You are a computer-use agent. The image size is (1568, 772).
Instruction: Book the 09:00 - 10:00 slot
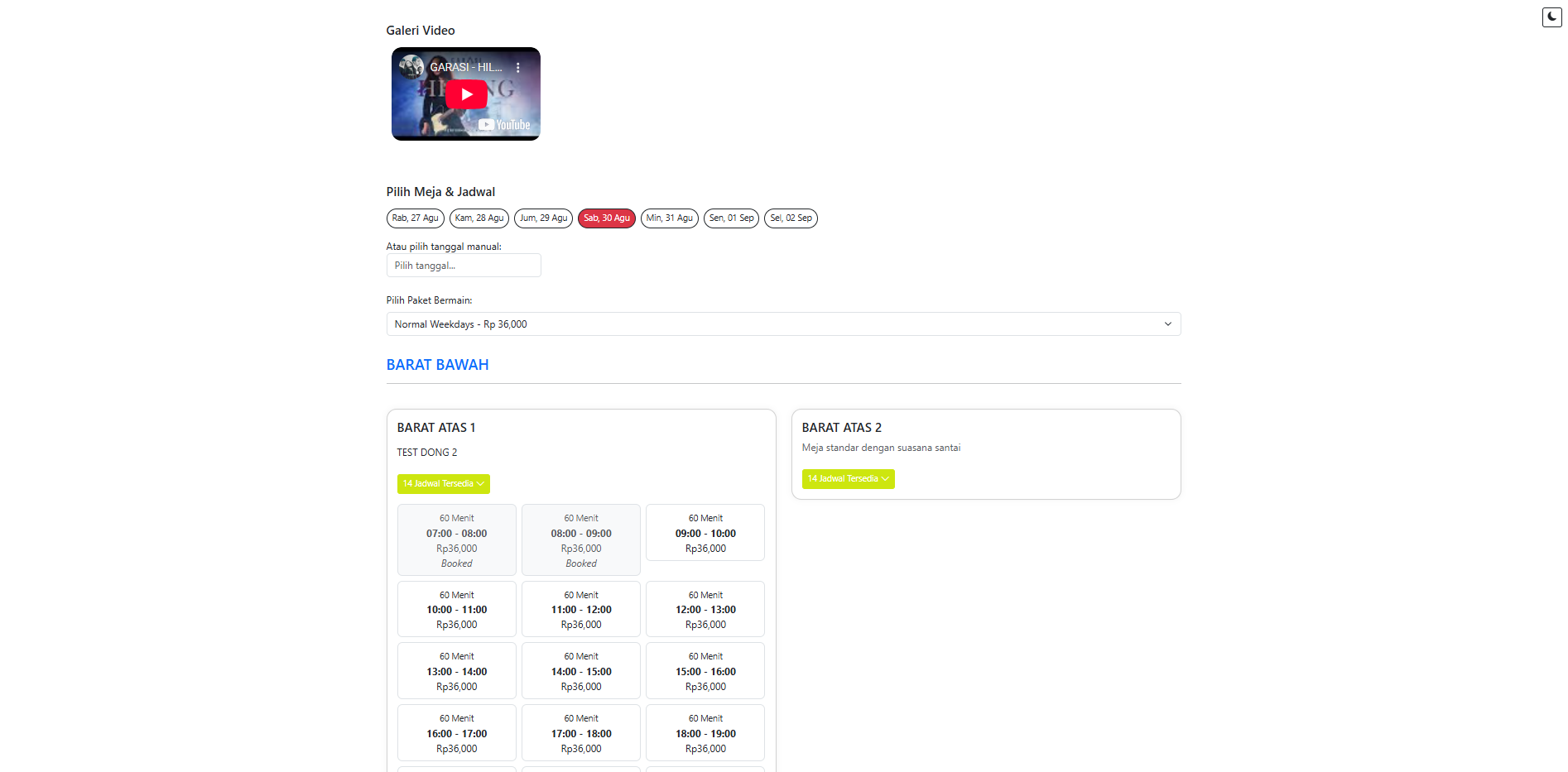click(x=705, y=533)
